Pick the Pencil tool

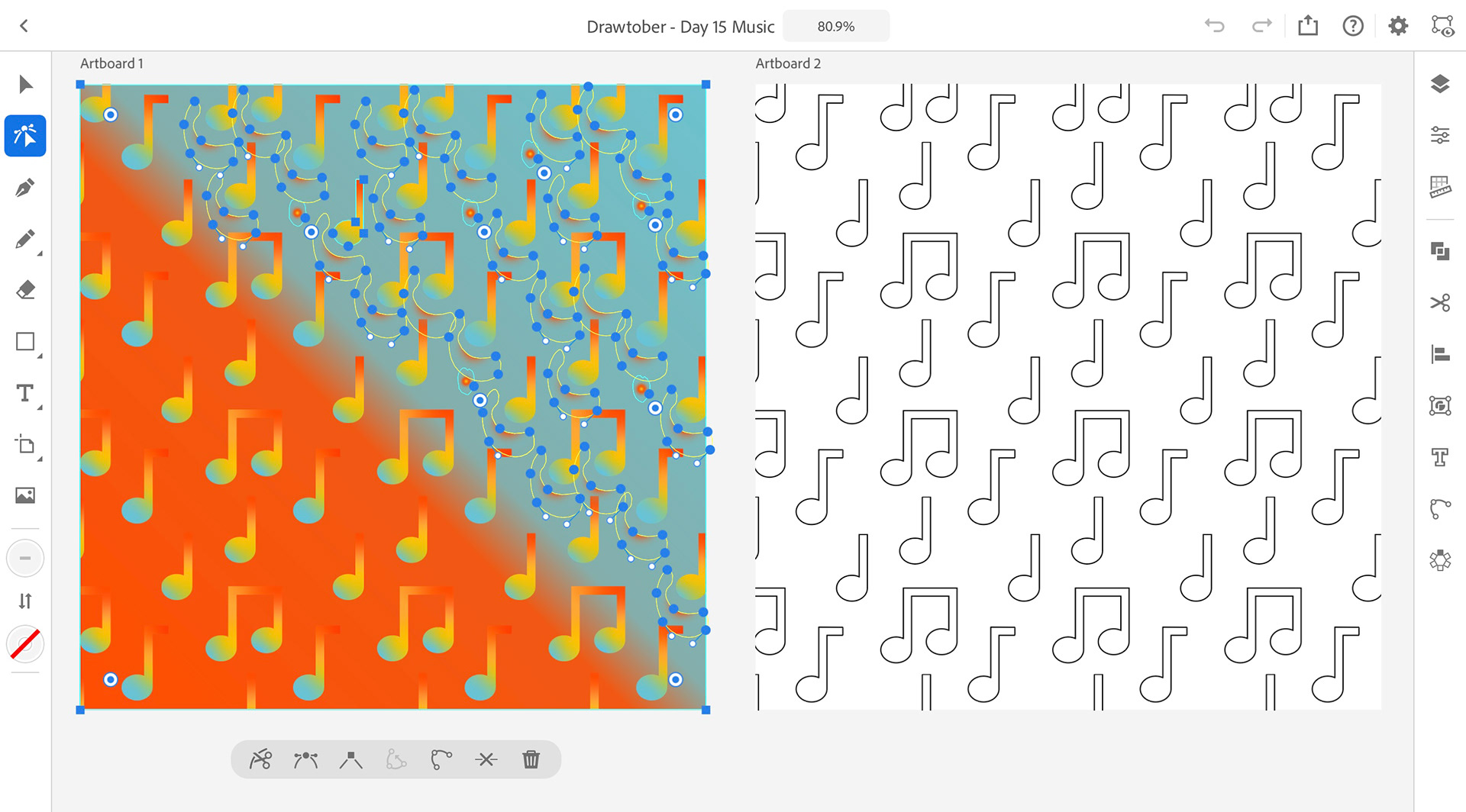click(25, 240)
